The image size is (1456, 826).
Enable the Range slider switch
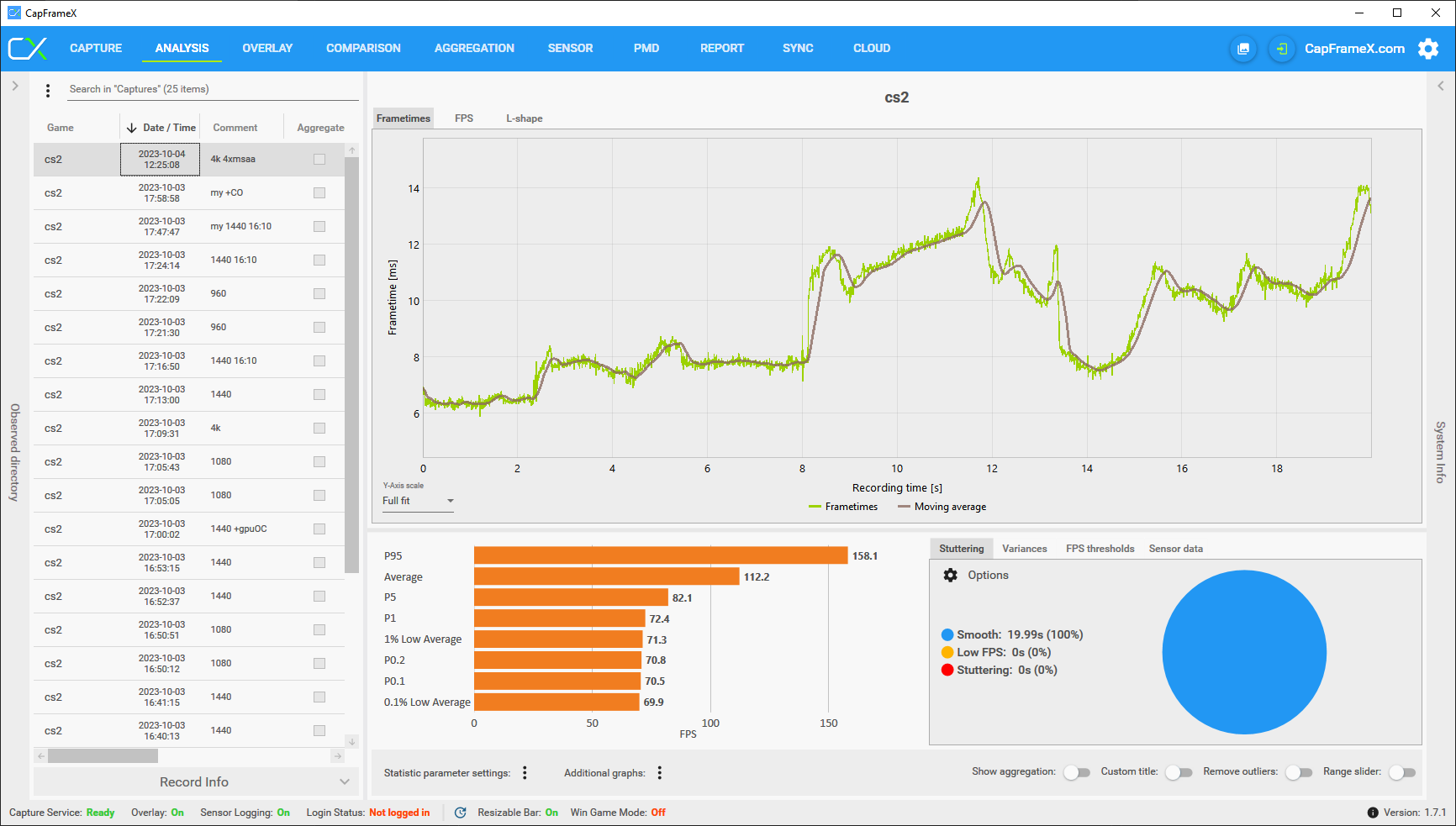click(1402, 772)
